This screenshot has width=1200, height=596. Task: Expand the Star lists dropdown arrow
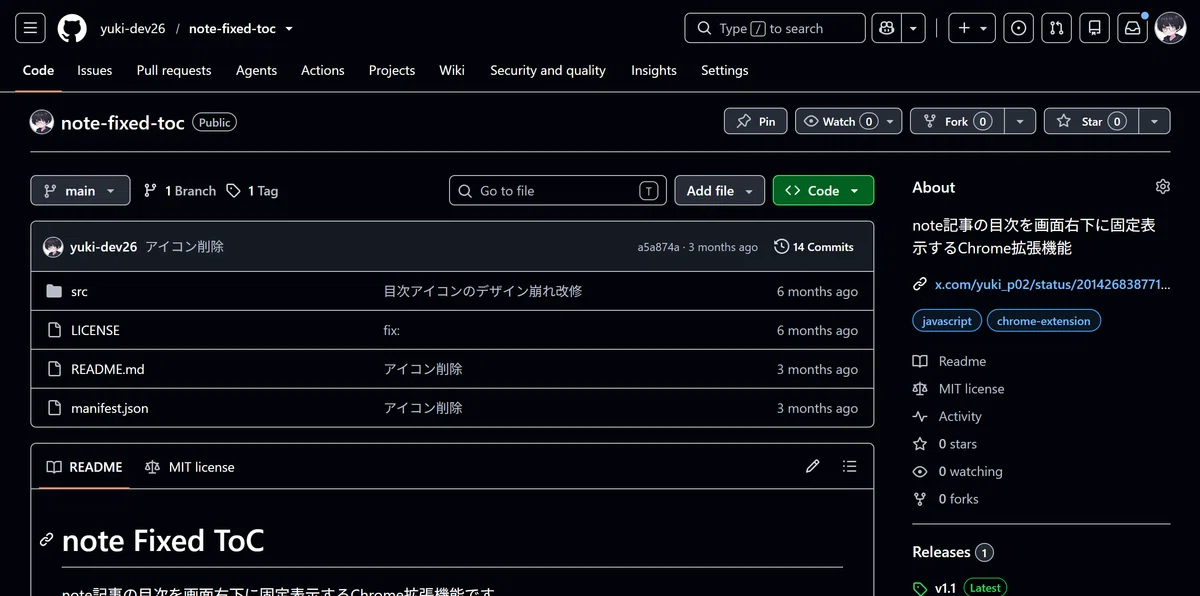pyautogui.click(x=1155, y=121)
